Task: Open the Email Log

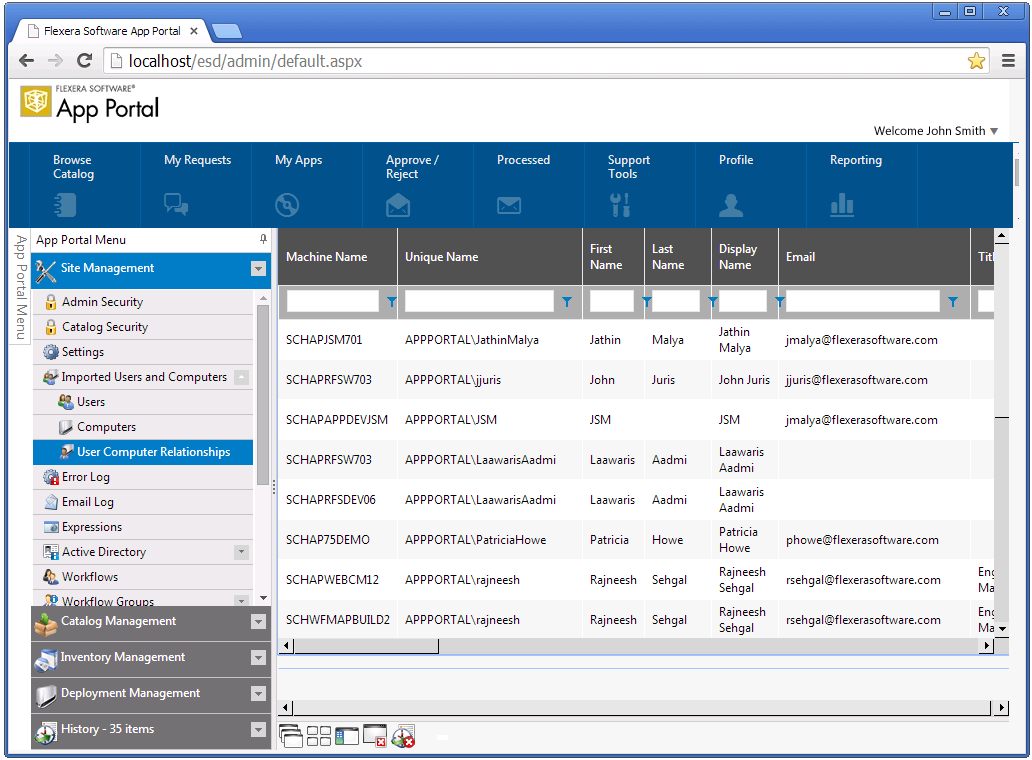Action: tap(143, 502)
